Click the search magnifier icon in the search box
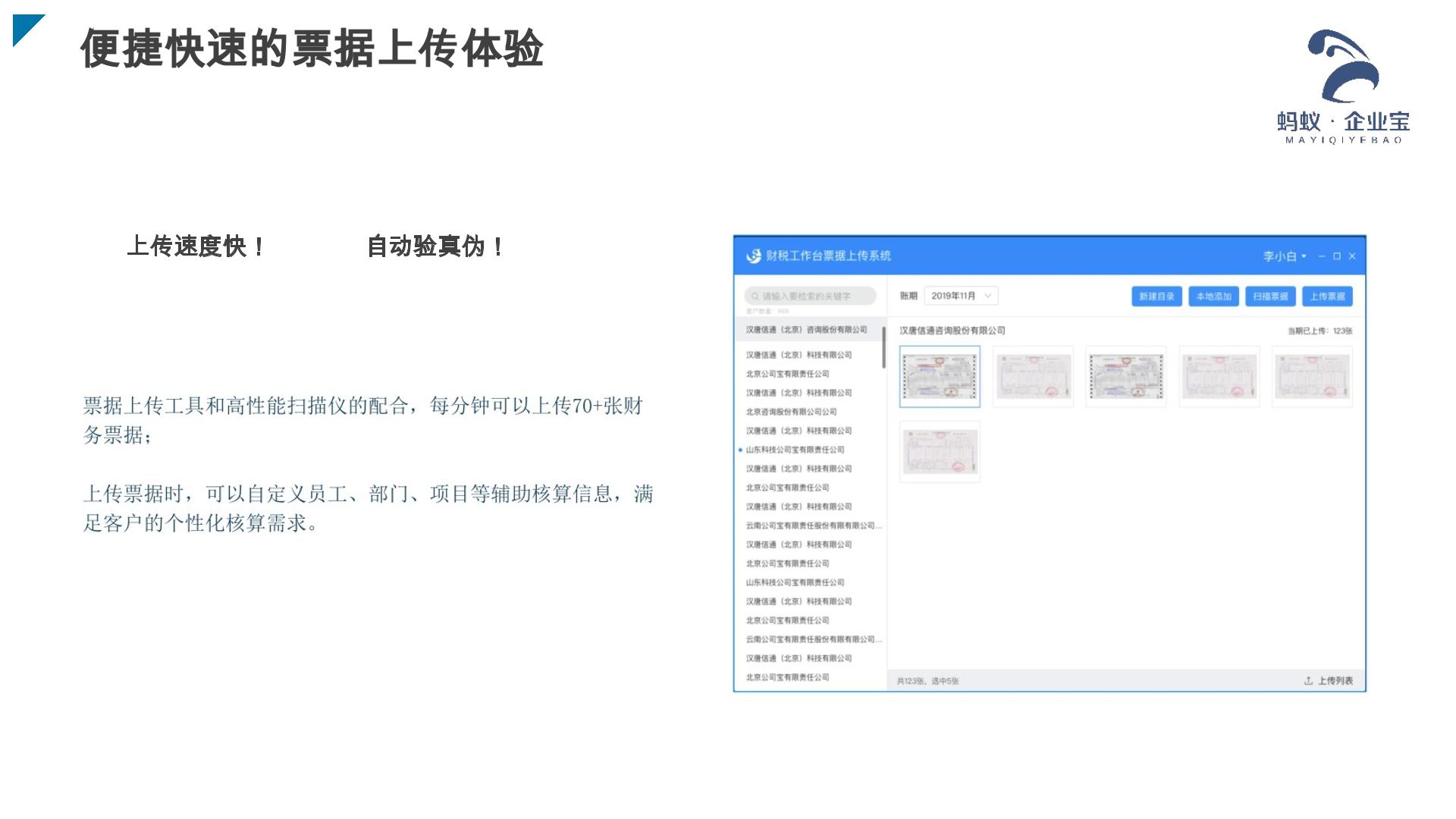1456x819 pixels. pyautogui.click(x=755, y=297)
